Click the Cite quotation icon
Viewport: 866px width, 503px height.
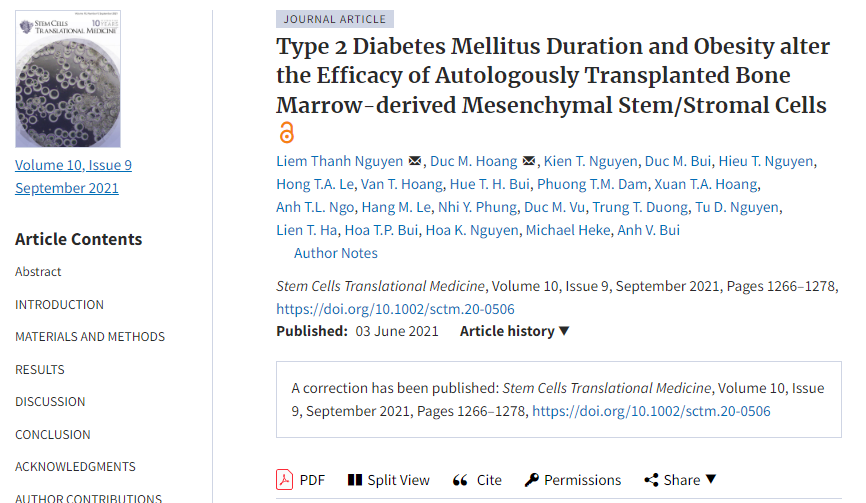point(460,480)
